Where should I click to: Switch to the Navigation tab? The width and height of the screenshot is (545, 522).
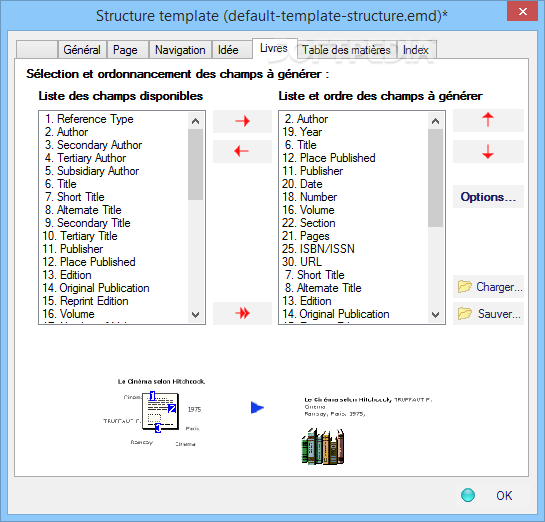[180, 50]
